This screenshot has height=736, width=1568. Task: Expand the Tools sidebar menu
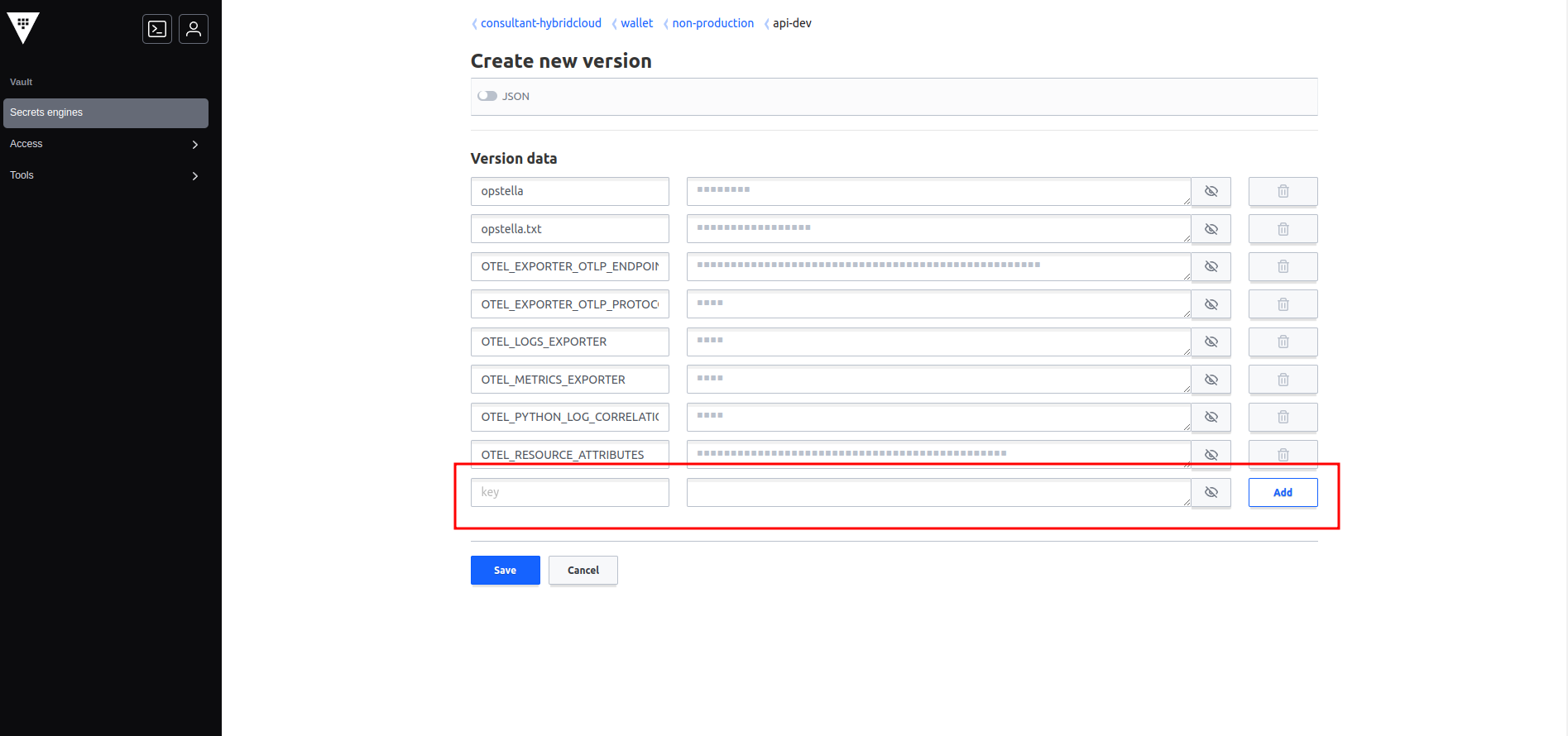click(x=106, y=175)
